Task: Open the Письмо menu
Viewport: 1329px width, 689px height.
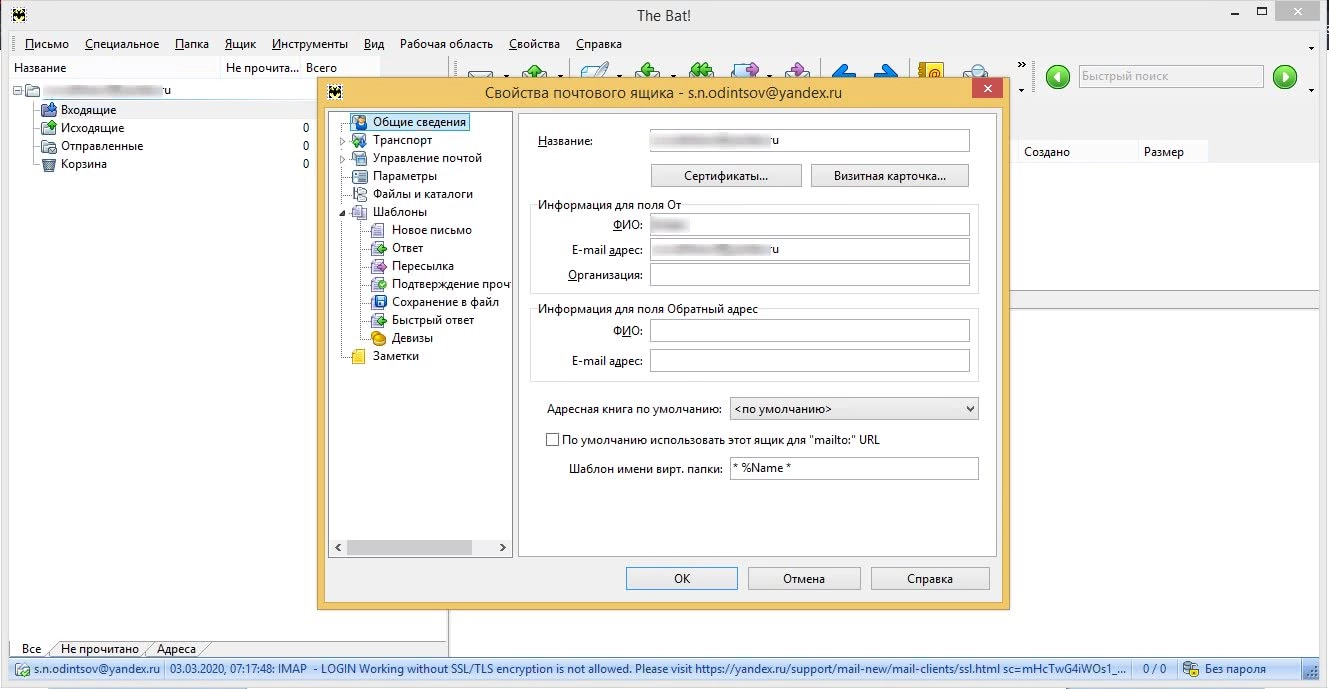Action: point(47,44)
